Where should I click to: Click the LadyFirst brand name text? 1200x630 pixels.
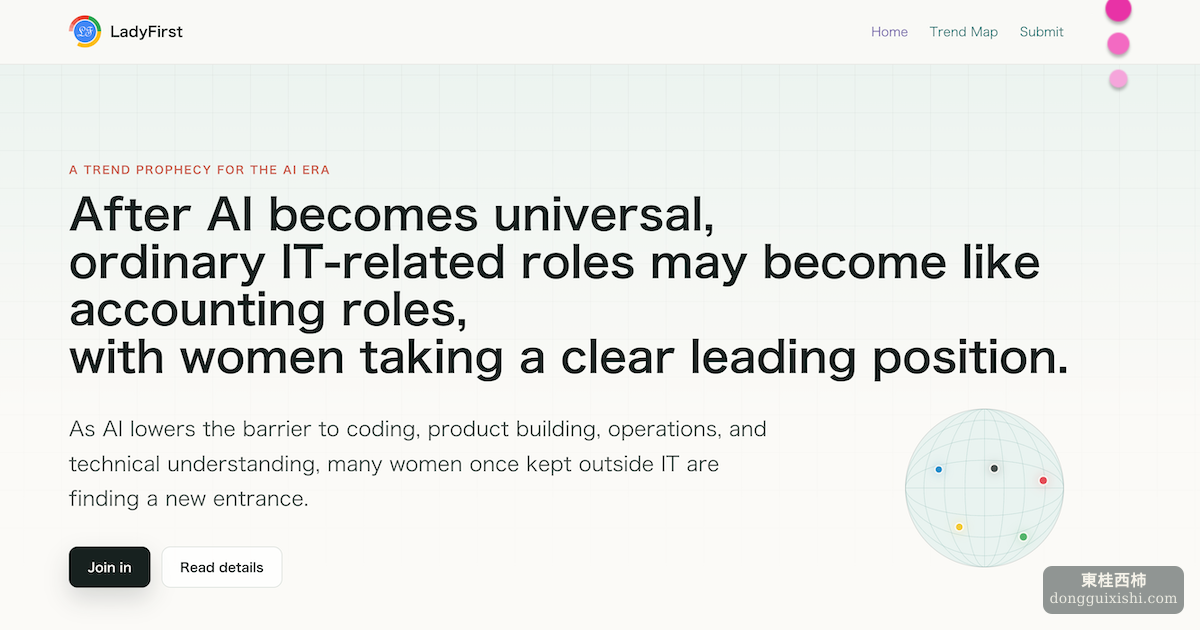point(146,32)
